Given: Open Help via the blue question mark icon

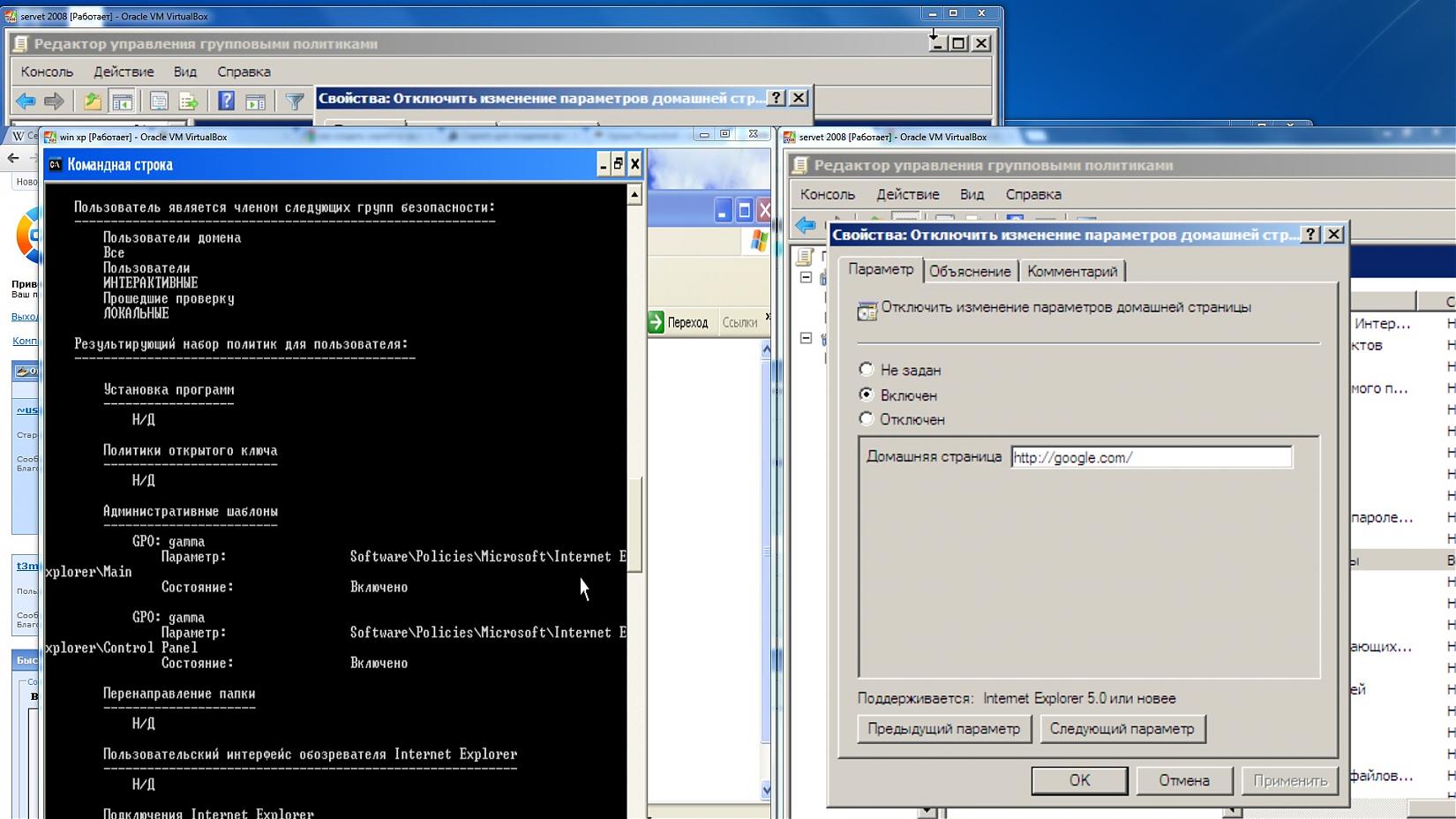Looking at the screenshot, I should [x=226, y=101].
